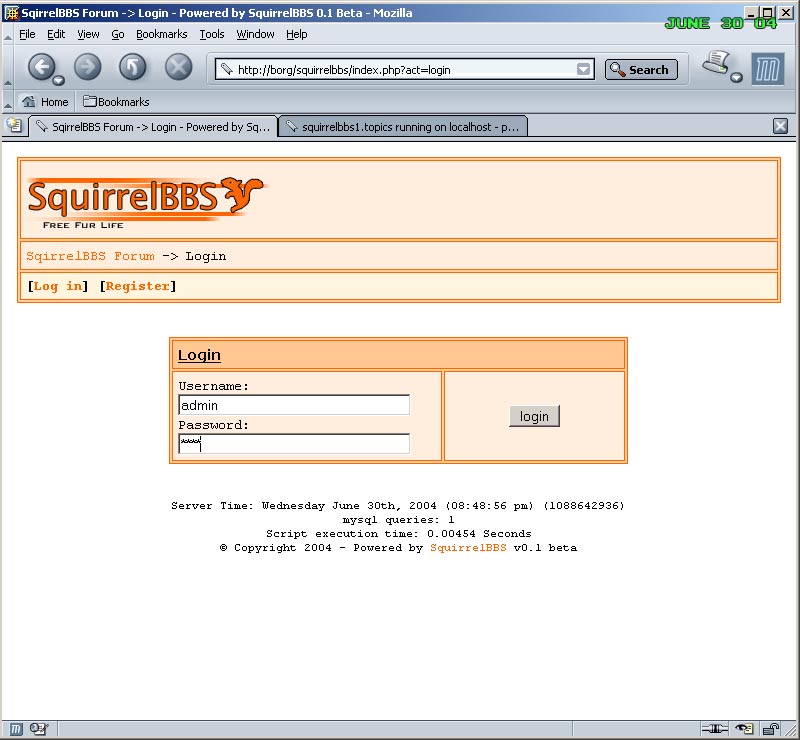Click the 'mysql queries: 1' text
The height and width of the screenshot is (740, 800).
coord(398,520)
